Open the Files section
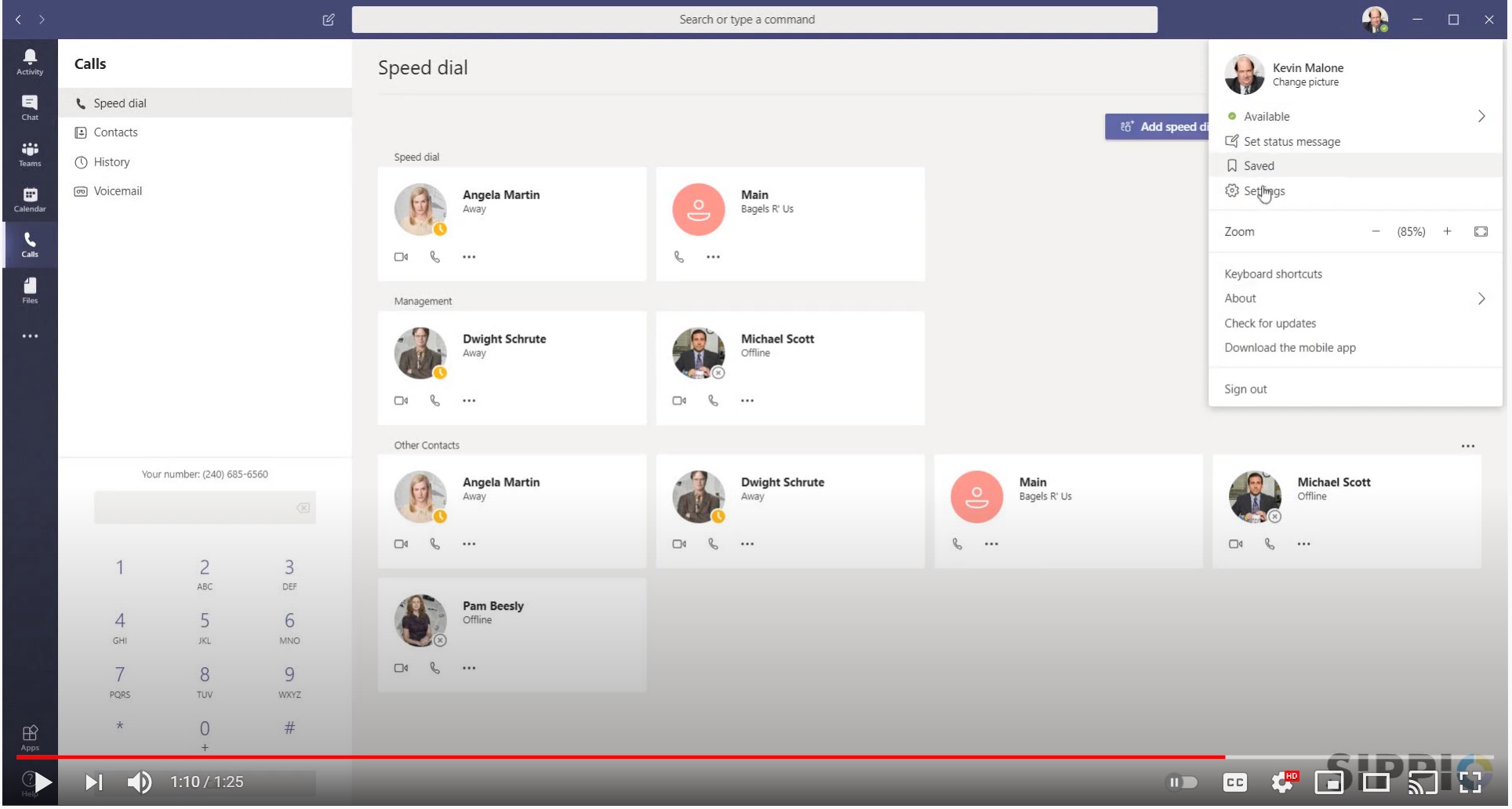Viewport: 1512px width, 809px height. pos(30,290)
